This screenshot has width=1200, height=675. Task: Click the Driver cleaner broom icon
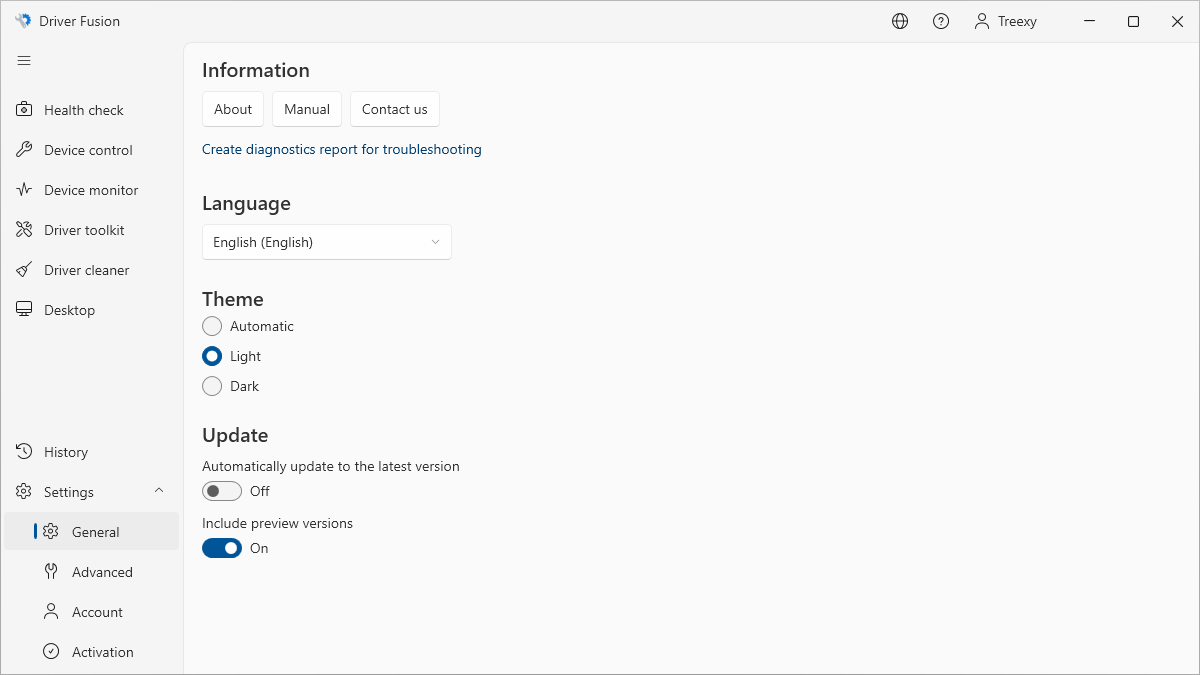click(x=24, y=270)
